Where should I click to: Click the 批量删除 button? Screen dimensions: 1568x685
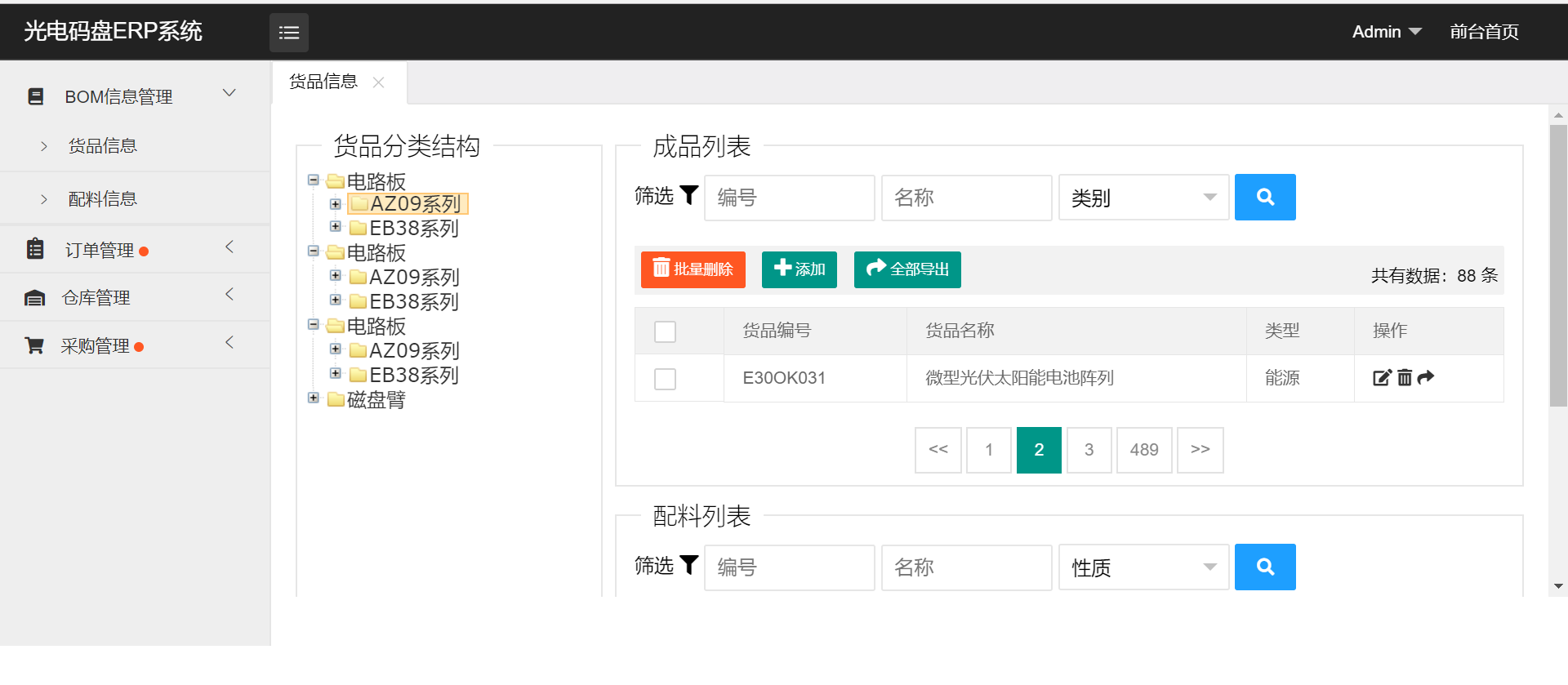[x=693, y=269]
